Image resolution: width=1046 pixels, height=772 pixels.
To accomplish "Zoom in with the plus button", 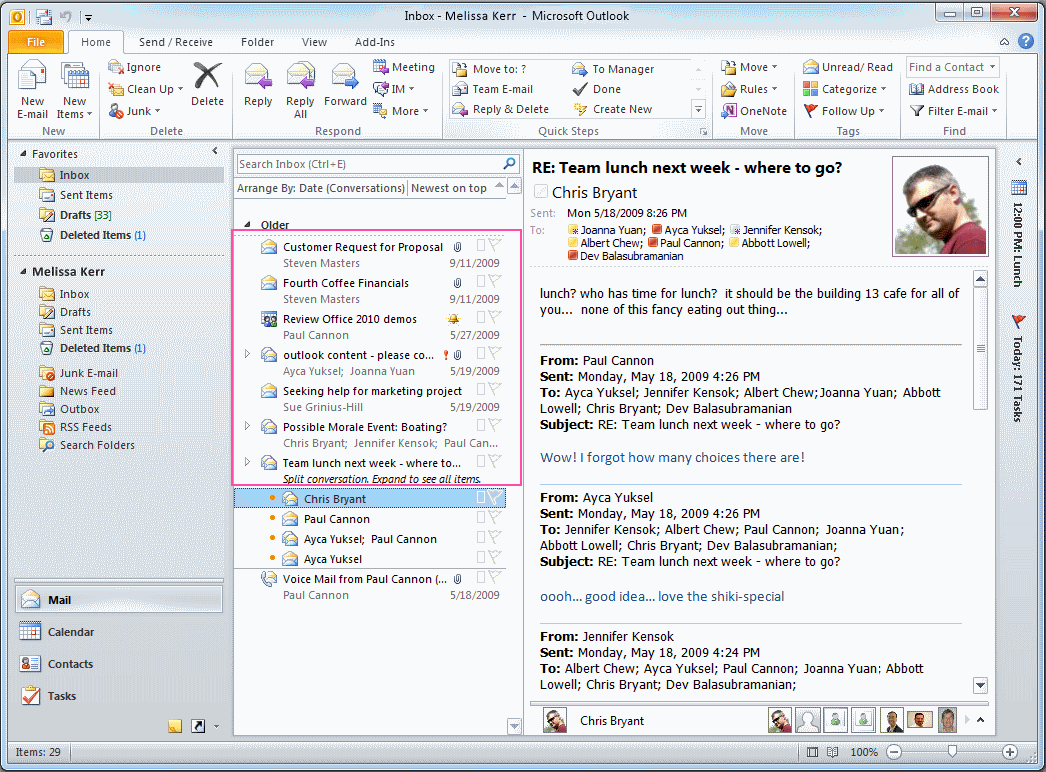I will point(1009,752).
